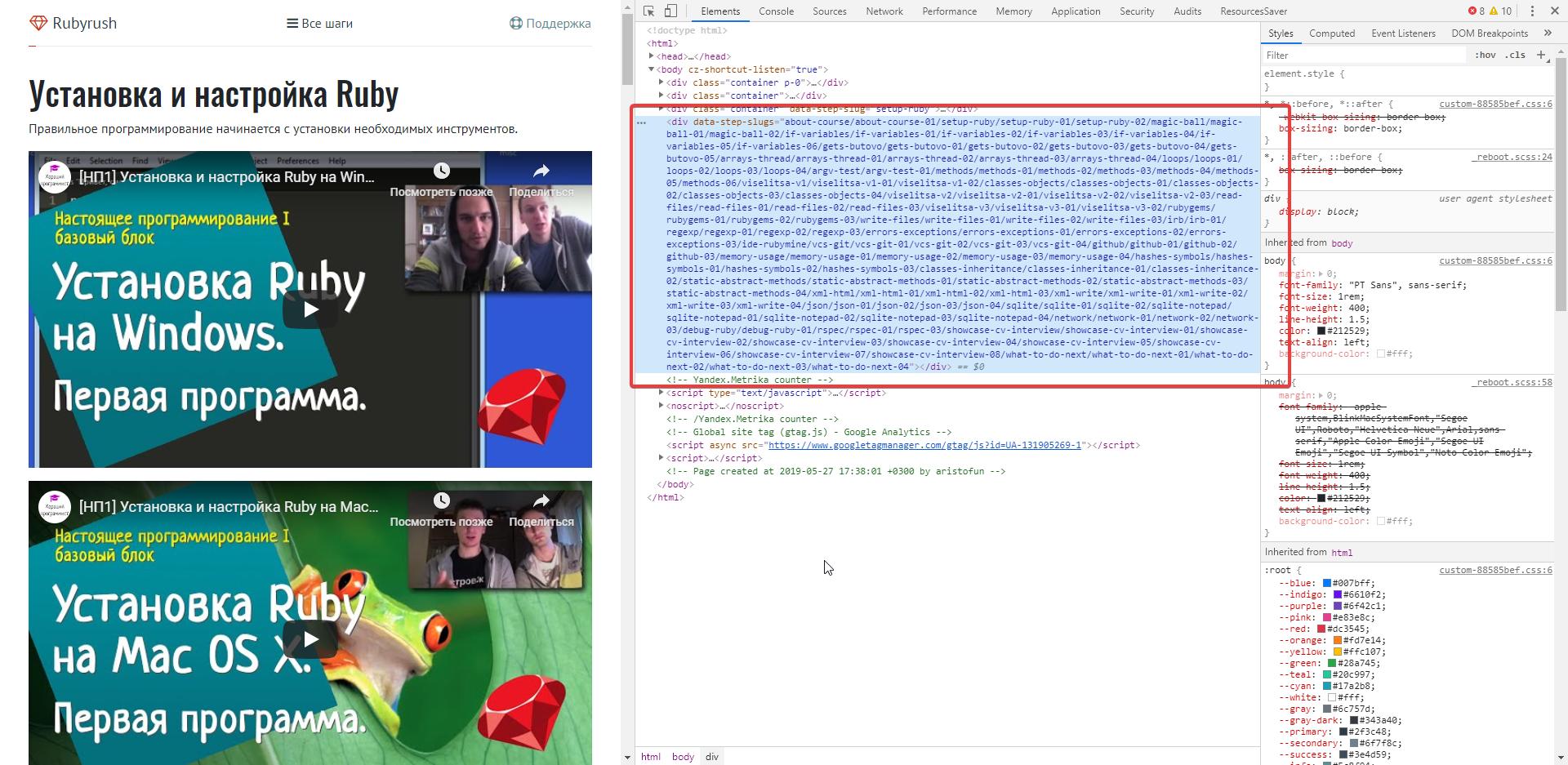Click the Rubyrush site title link
This screenshot has height=765, width=1568.
(x=85, y=23)
